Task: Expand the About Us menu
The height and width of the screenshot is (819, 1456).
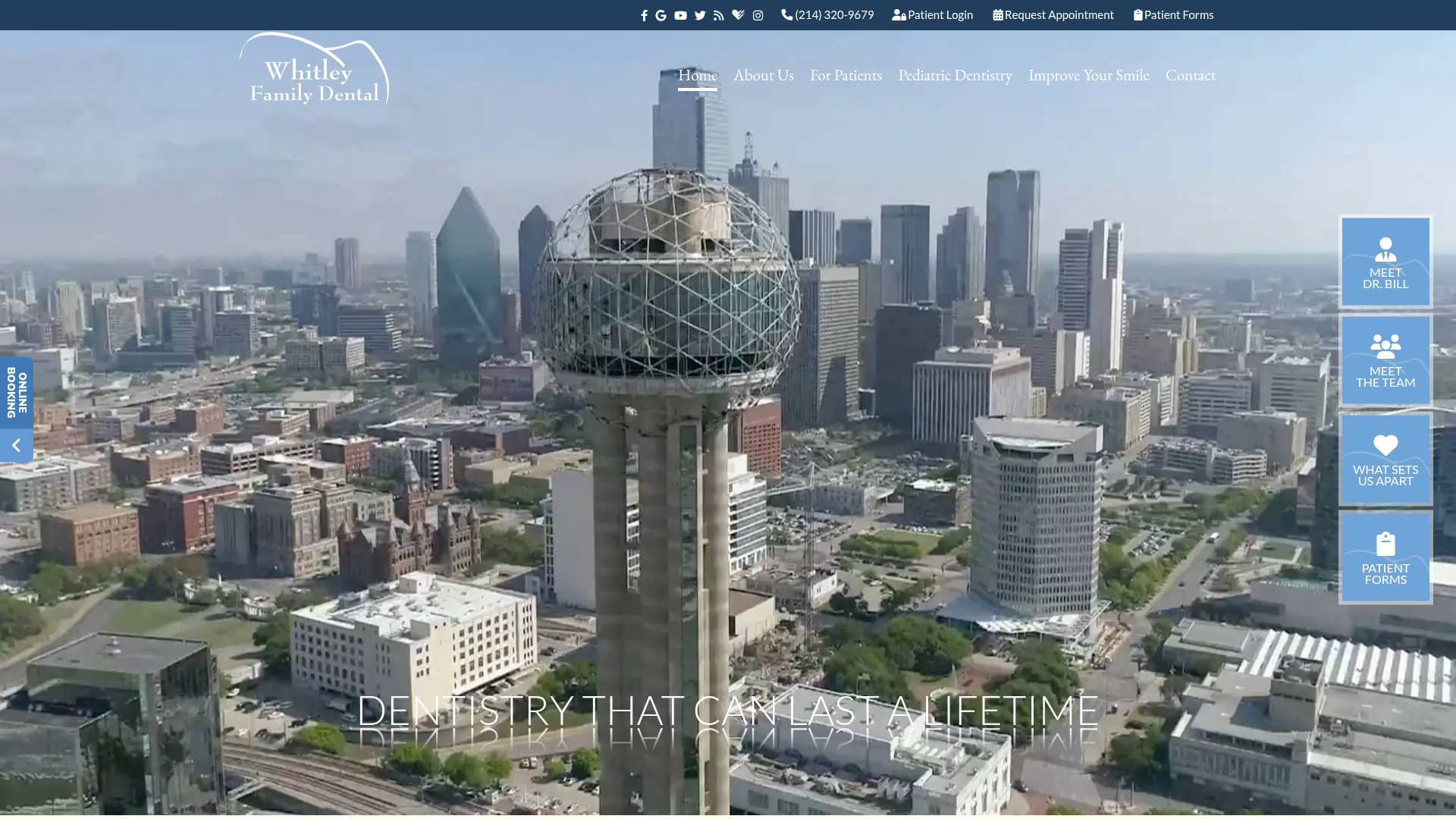Action: click(x=763, y=75)
